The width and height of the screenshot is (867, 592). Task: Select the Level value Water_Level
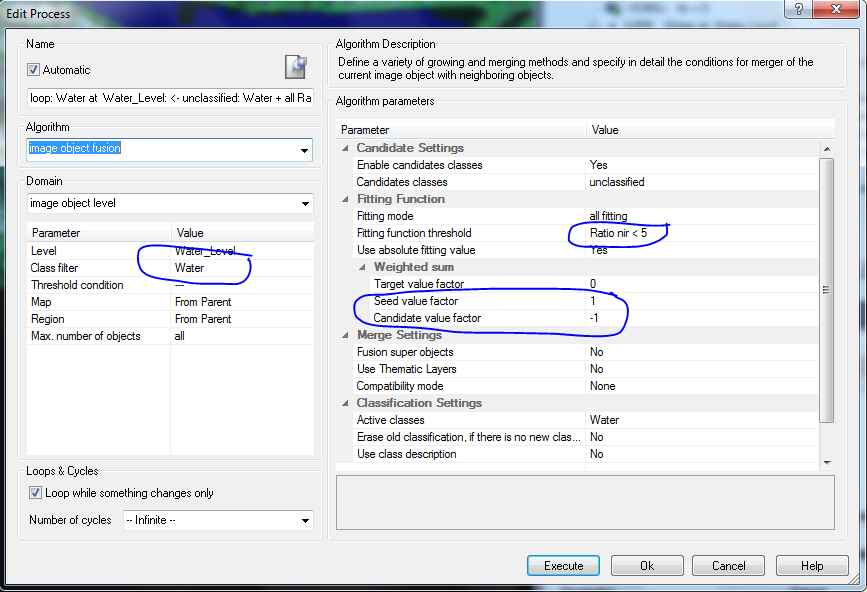[242, 251]
